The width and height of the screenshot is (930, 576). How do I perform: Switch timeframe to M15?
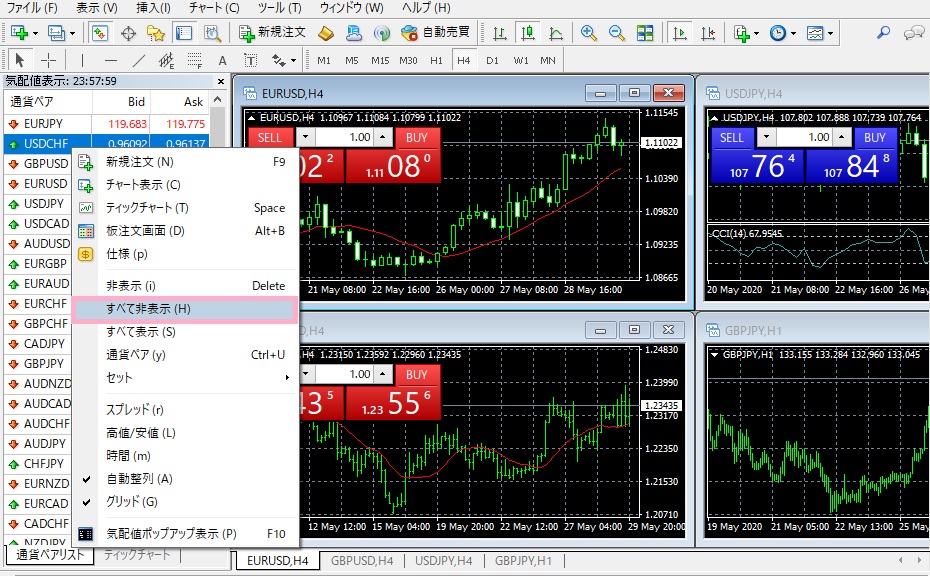click(x=380, y=60)
